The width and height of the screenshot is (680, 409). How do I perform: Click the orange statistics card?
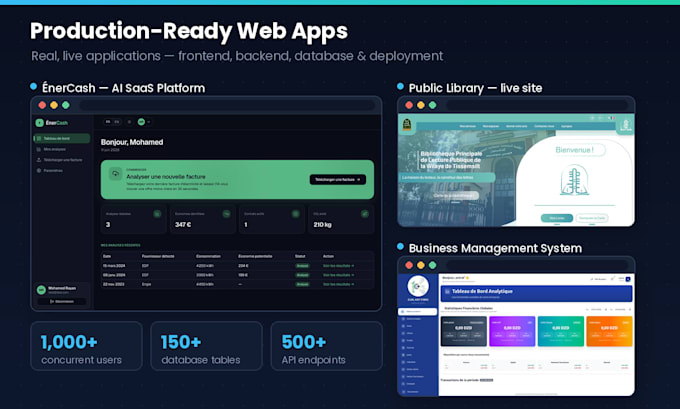609,331
